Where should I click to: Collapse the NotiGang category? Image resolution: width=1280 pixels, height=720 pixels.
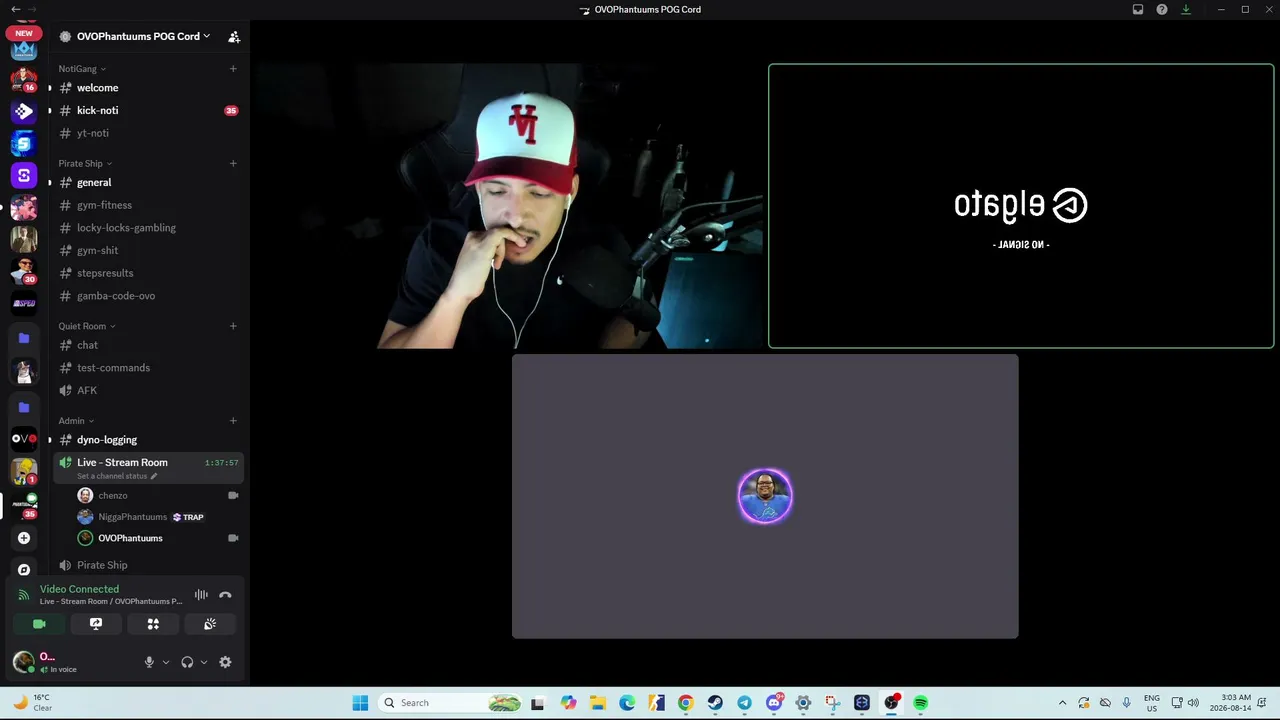[x=82, y=69]
